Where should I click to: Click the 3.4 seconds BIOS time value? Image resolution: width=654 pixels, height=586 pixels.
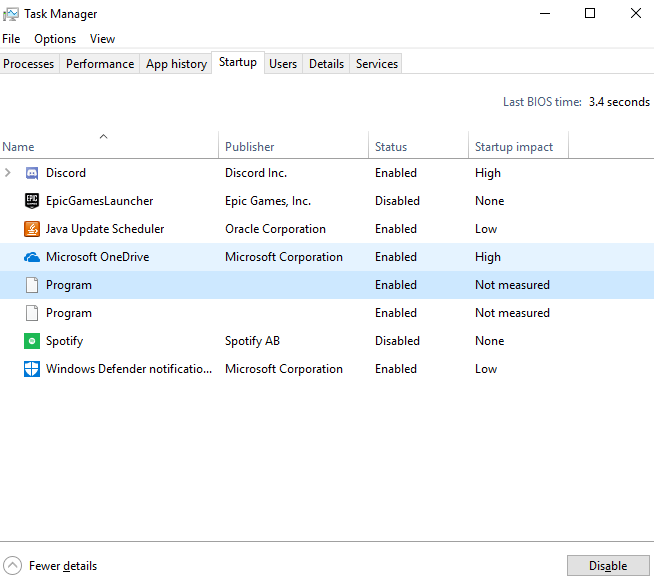click(619, 102)
